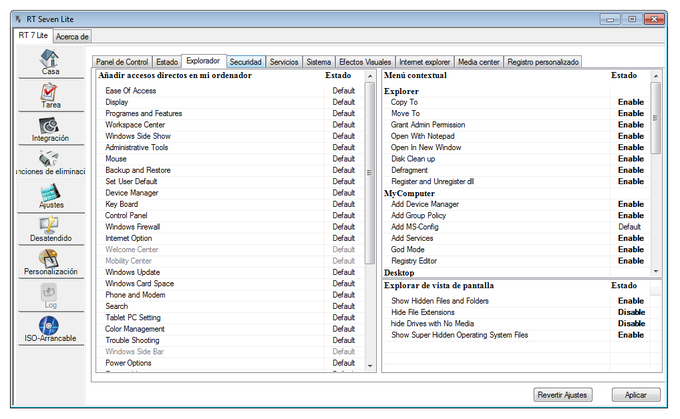Open Registro personalizado tab
This screenshot has width=680, height=419.
(x=543, y=62)
